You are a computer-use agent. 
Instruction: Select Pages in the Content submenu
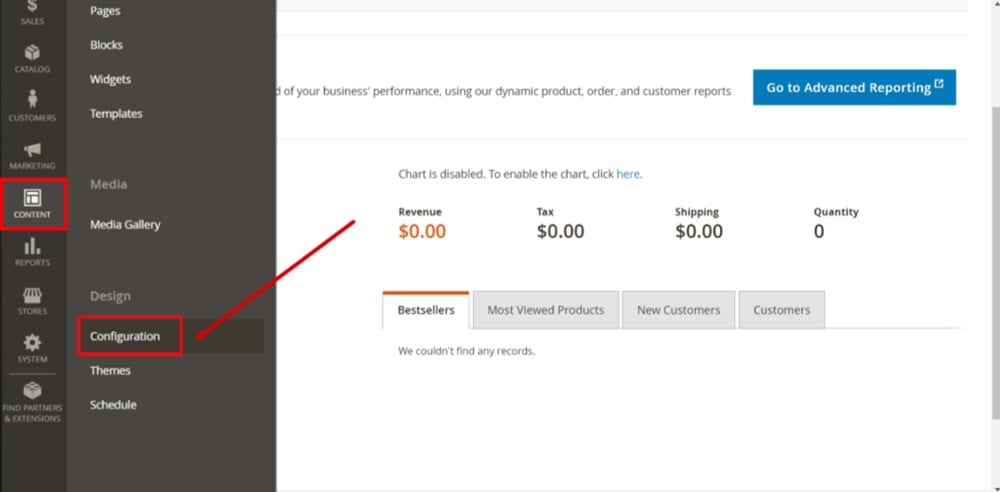[x=105, y=11]
